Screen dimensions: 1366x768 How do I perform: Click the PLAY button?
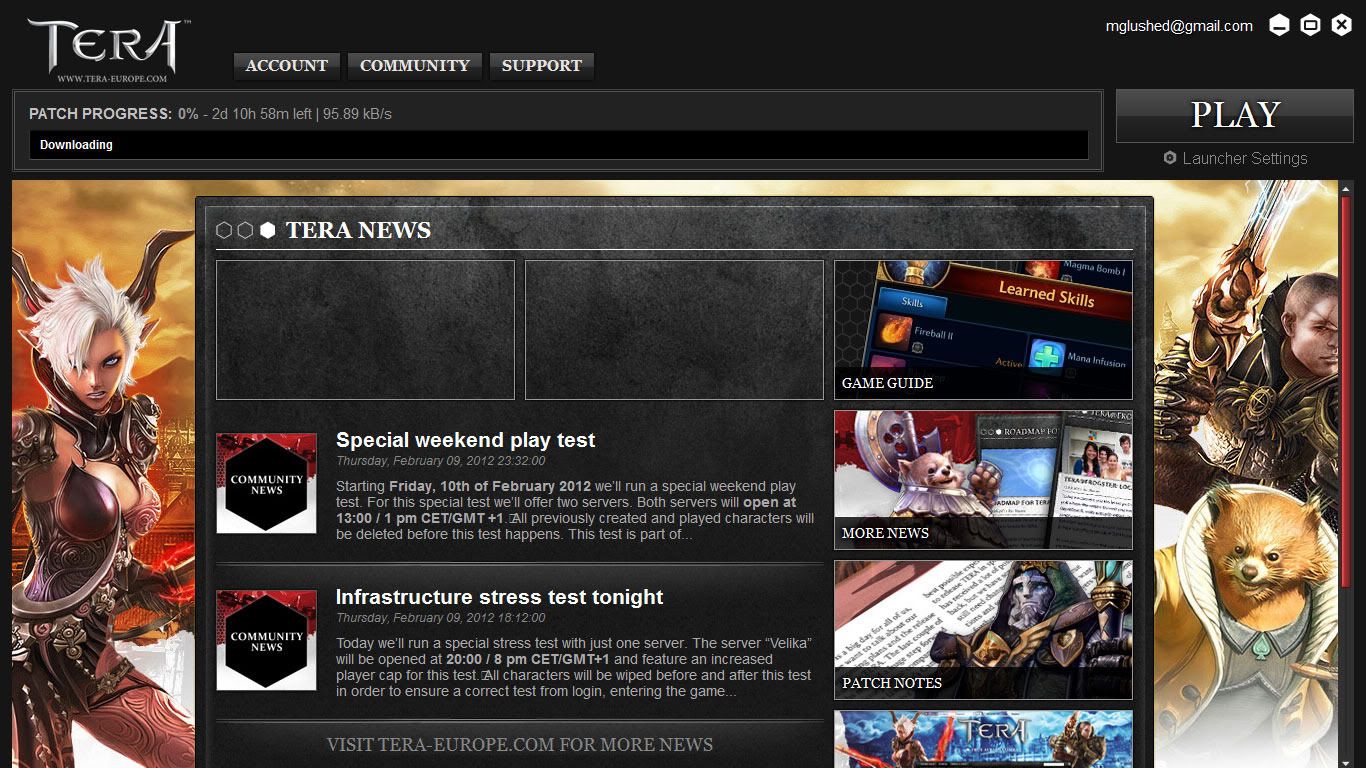(x=1235, y=115)
